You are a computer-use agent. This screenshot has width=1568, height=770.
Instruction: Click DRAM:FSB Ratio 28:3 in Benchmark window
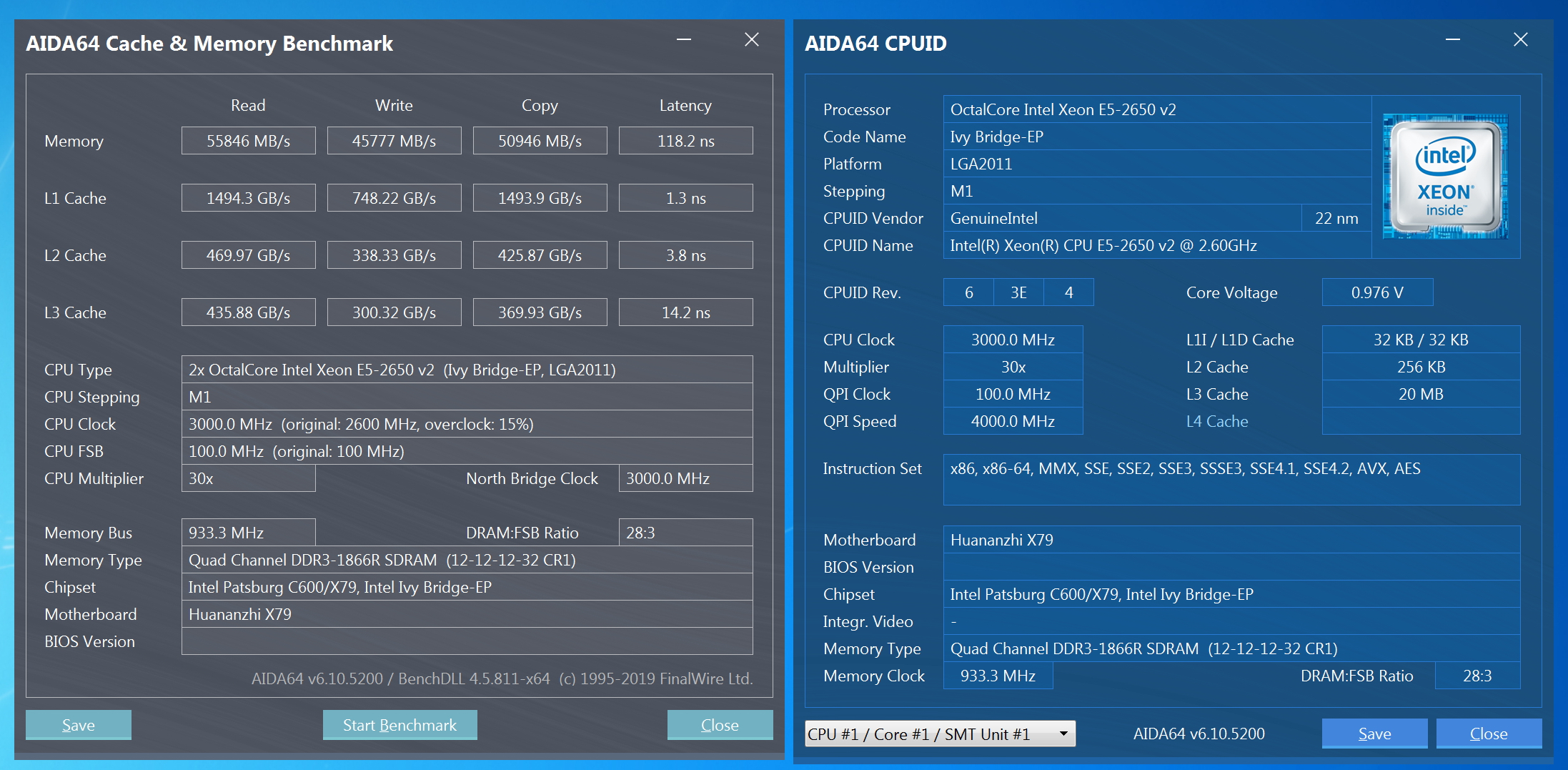(686, 533)
